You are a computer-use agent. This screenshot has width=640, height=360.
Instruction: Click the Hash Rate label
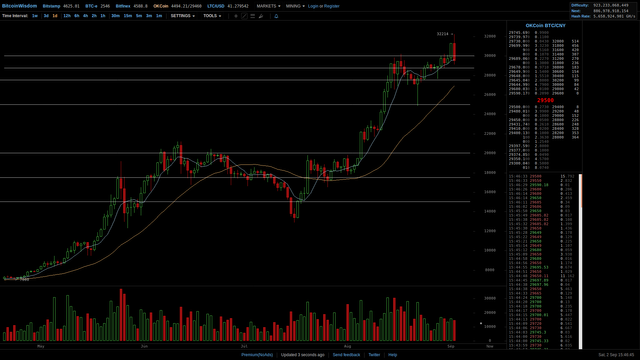(581, 16)
